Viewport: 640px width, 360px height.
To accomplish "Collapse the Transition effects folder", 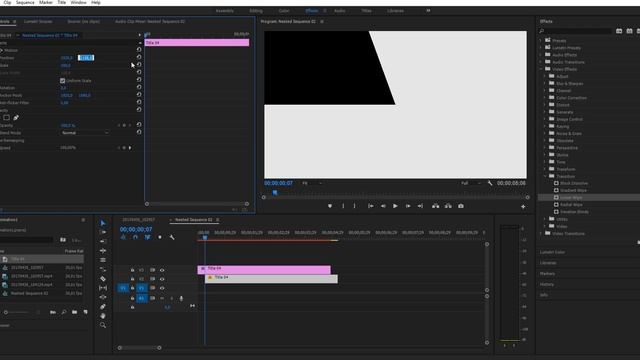I will click(545, 176).
